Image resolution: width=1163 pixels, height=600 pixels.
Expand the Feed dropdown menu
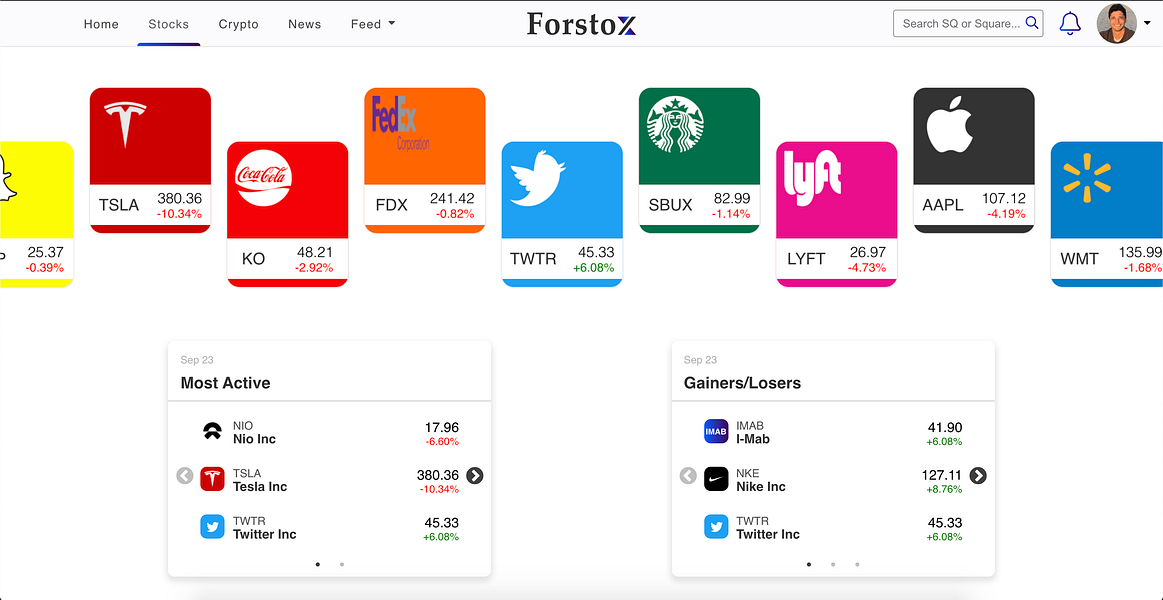(373, 24)
